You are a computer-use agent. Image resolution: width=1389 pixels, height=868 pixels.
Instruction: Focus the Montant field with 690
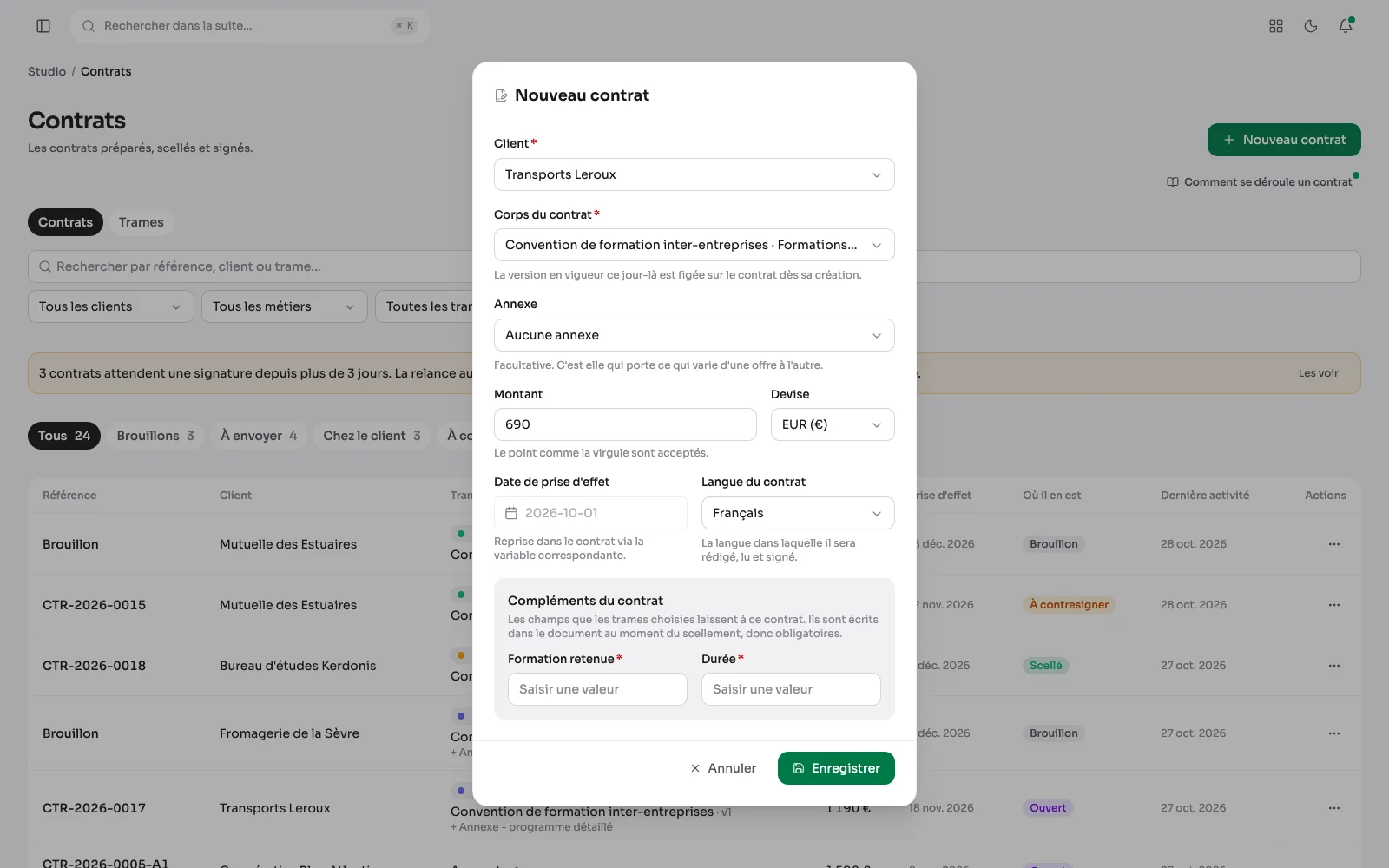[625, 424]
